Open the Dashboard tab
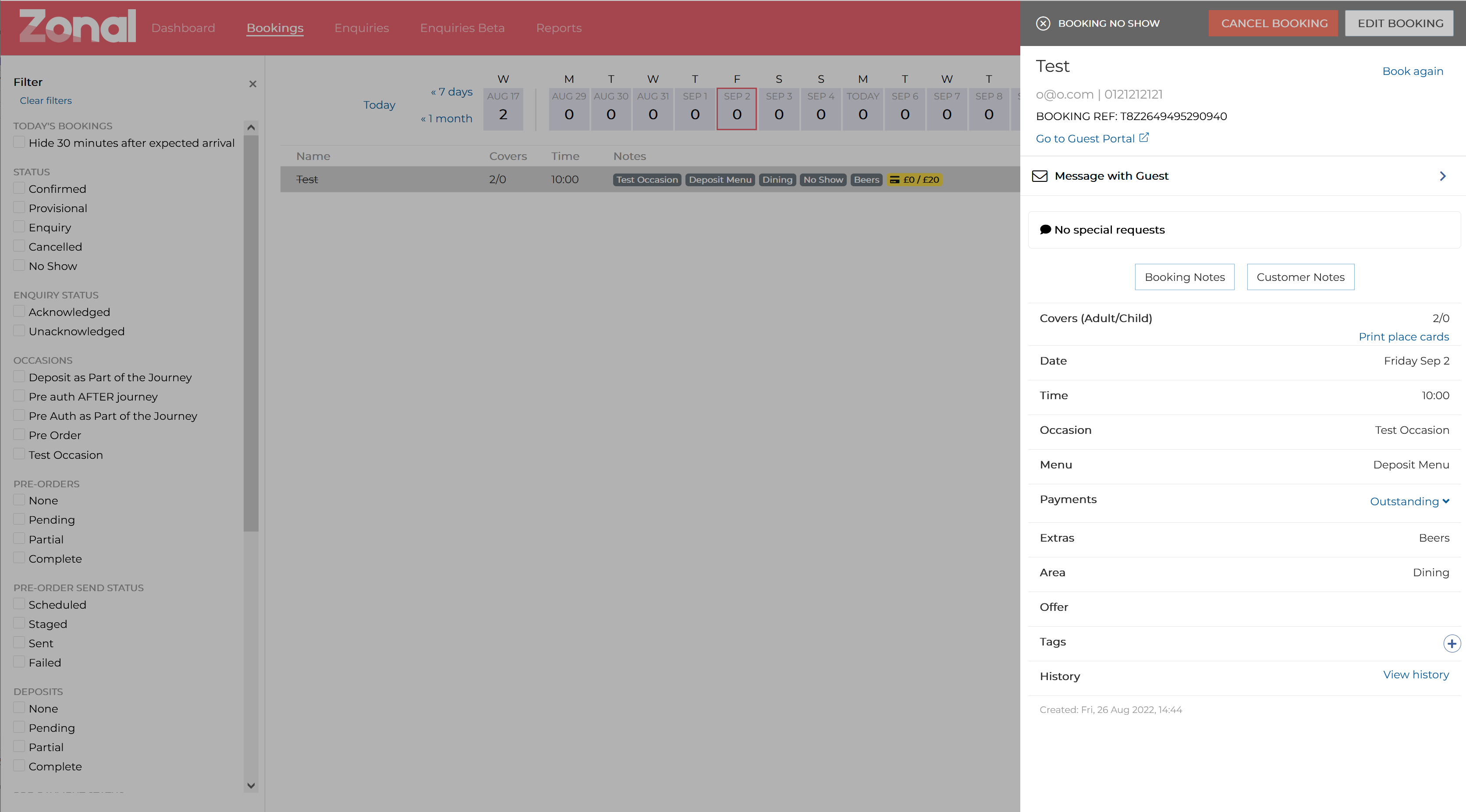Viewport: 1466px width, 812px height. pos(183,28)
